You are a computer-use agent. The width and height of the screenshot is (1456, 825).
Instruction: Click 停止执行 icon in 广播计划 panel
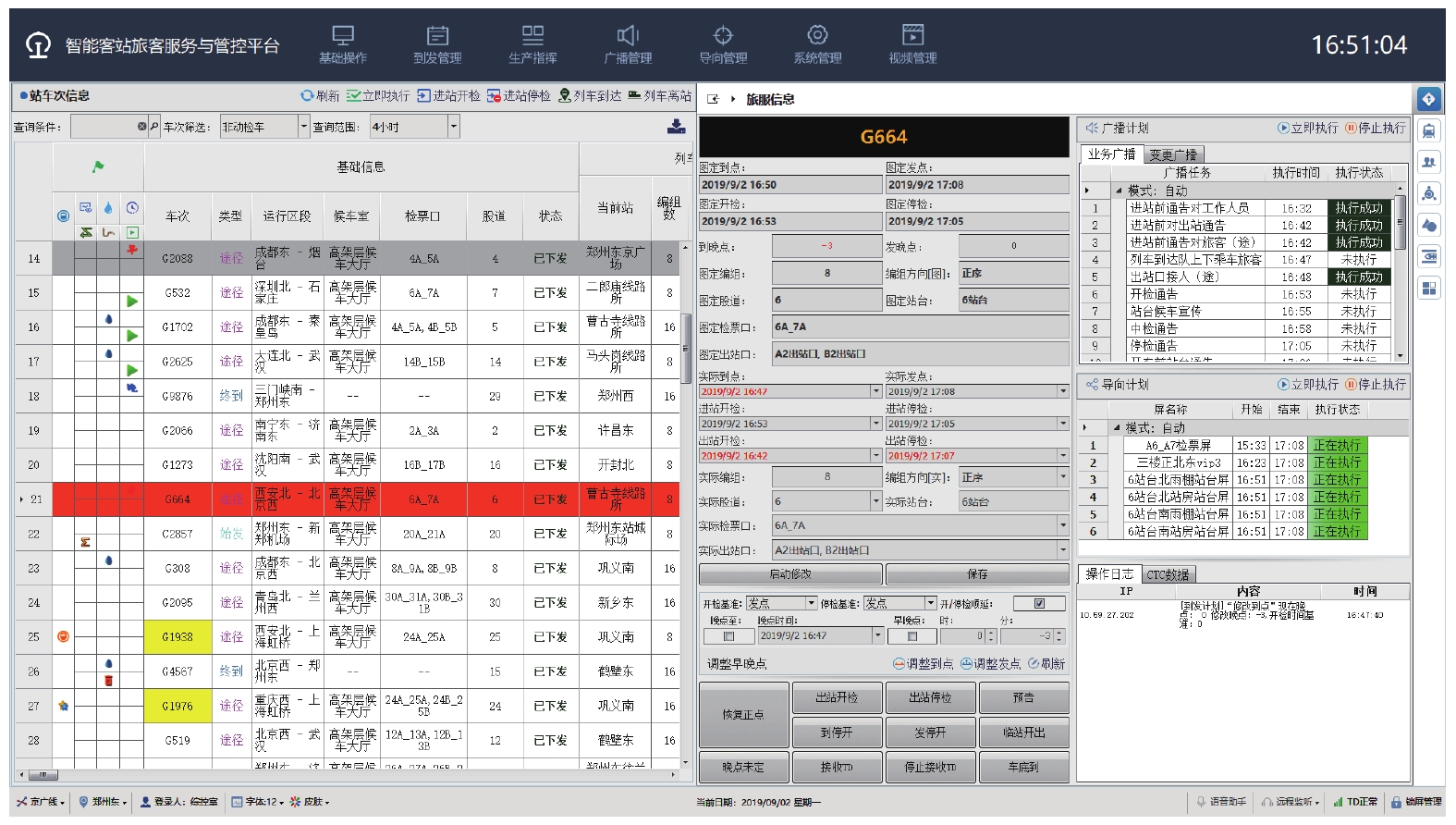click(x=1351, y=129)
